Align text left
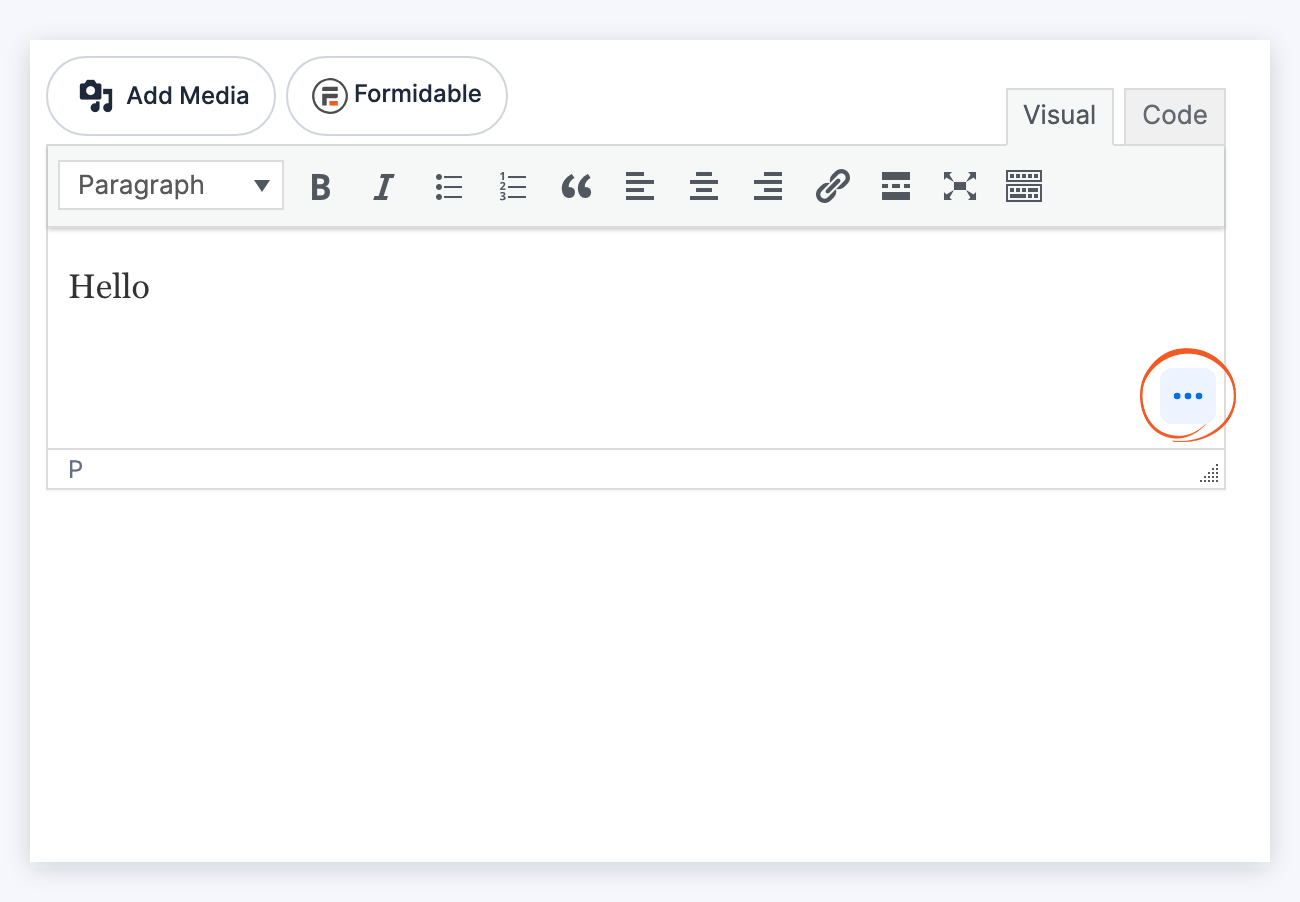The height and width of the screenshot is (902, 1300). click(640, 186)
